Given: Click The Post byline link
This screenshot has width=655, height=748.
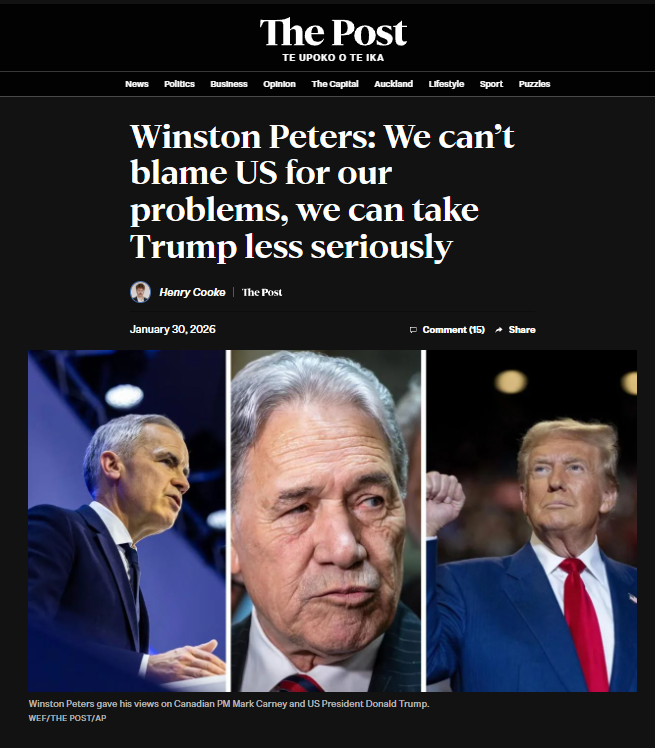Looking at the screenshot, I should click(262, 292).
